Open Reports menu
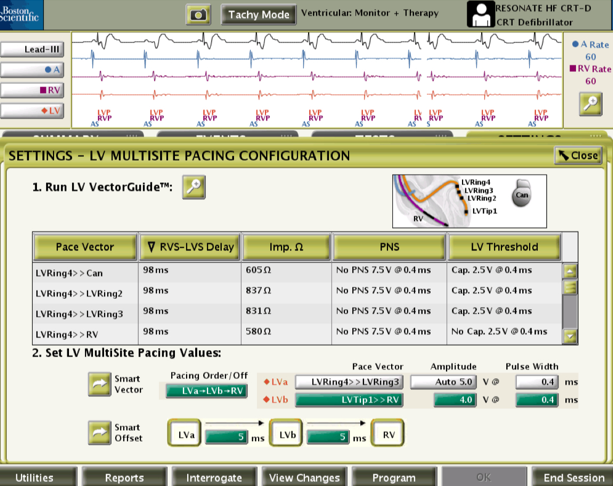 [x=124, y=477]
